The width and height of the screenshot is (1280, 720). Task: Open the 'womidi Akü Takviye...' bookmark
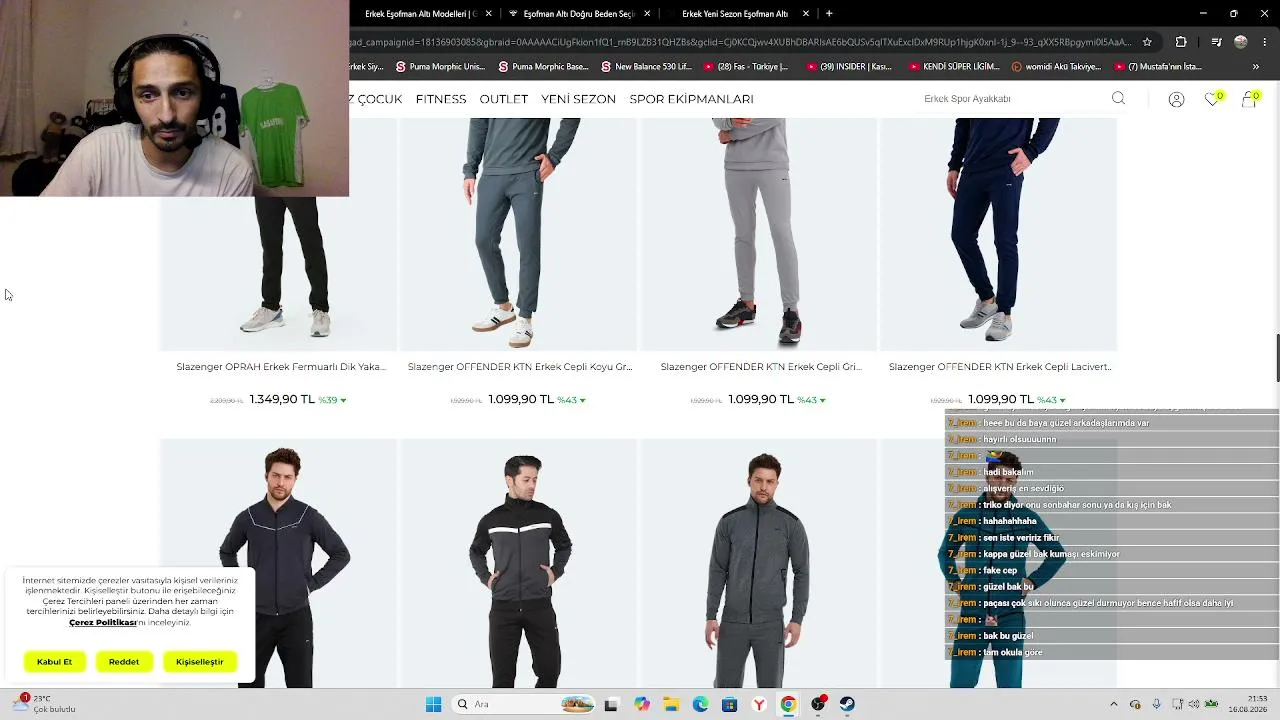click(1056, 67)
